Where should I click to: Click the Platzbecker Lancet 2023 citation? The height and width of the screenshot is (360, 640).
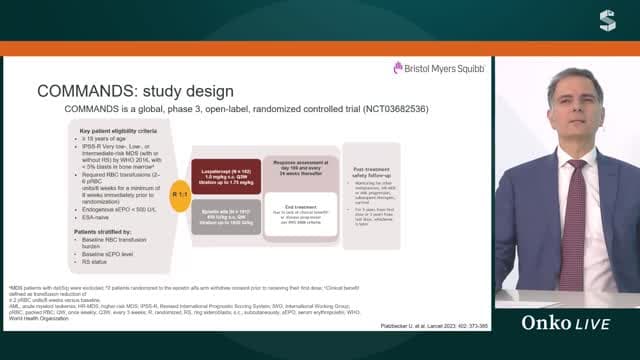(434, 326)
